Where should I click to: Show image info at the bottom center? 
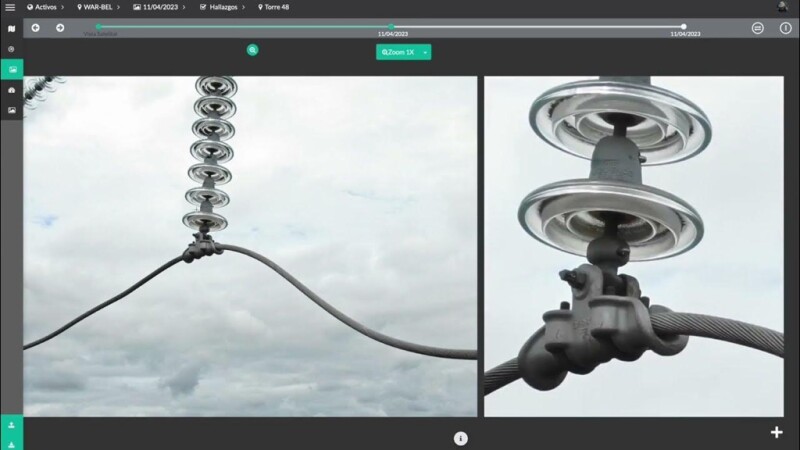[x=461, y=438]
